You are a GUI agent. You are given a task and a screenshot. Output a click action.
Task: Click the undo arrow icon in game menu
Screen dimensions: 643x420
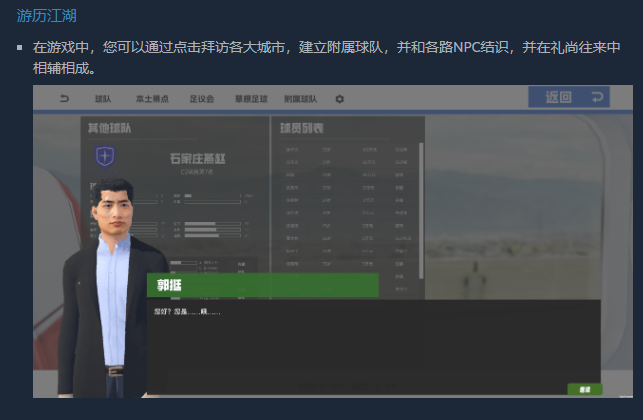coord(64,98)
